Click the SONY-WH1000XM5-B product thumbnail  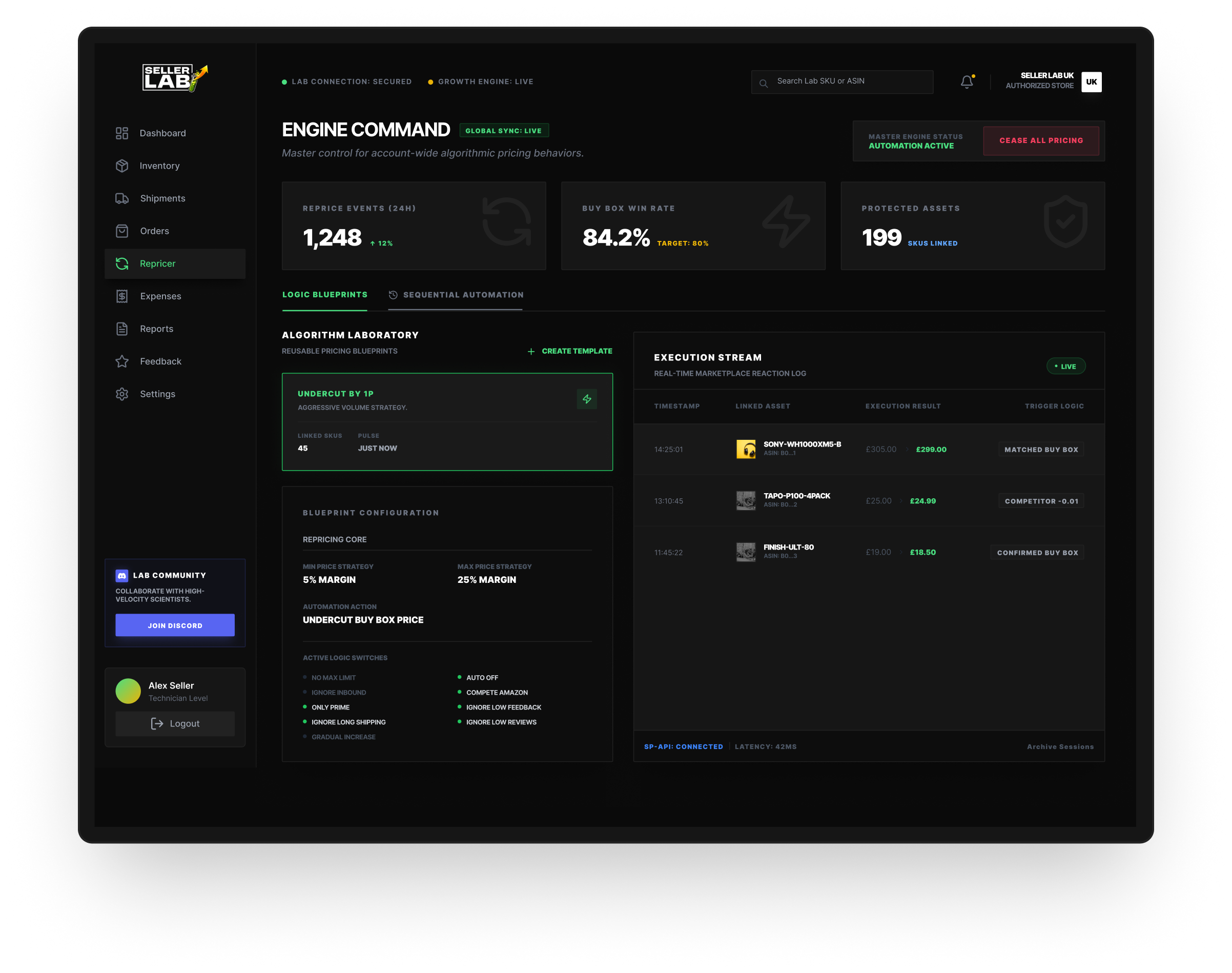coord(746,449)
